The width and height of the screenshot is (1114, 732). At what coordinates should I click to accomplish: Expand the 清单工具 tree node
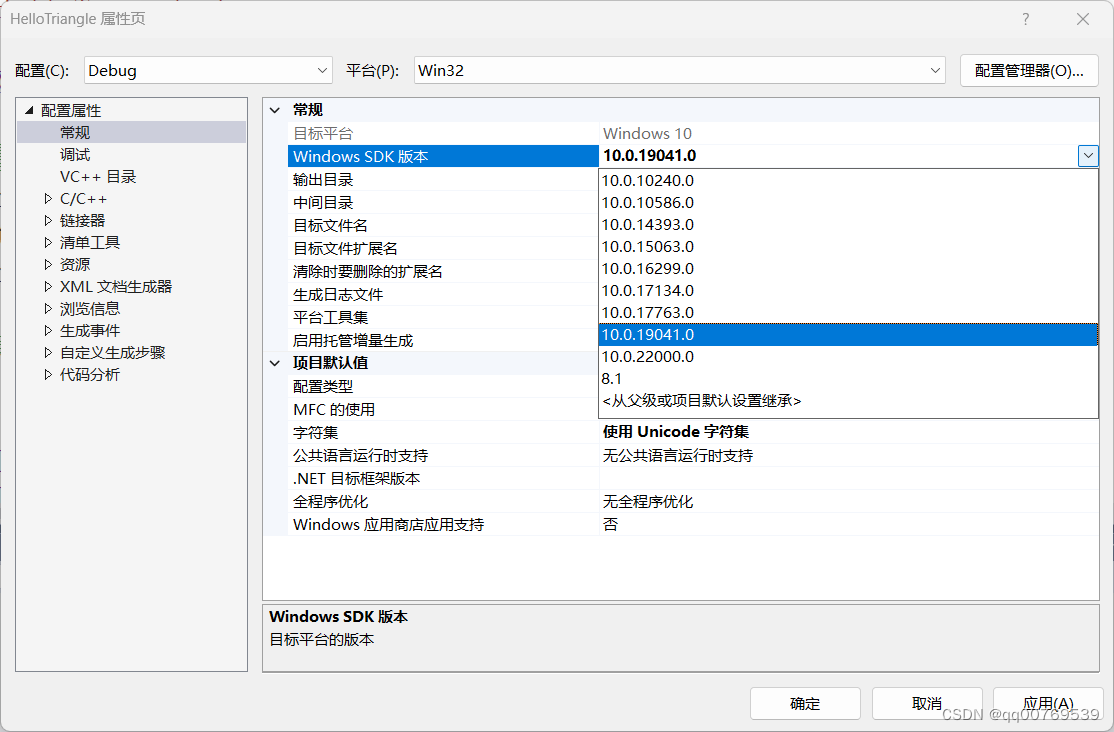coord(48,242)
